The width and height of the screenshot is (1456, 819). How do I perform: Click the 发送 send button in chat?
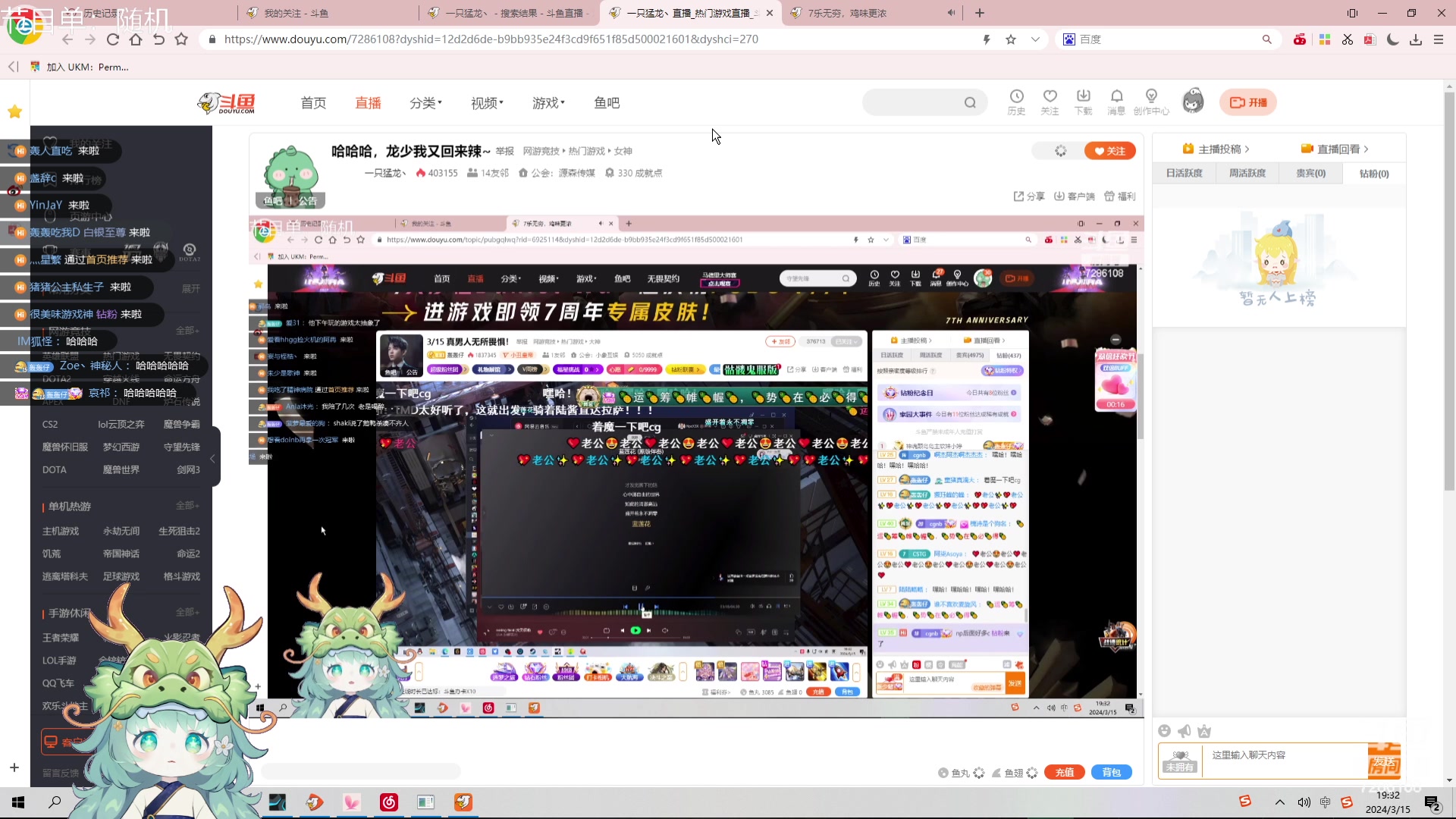tap(1385, 760)
